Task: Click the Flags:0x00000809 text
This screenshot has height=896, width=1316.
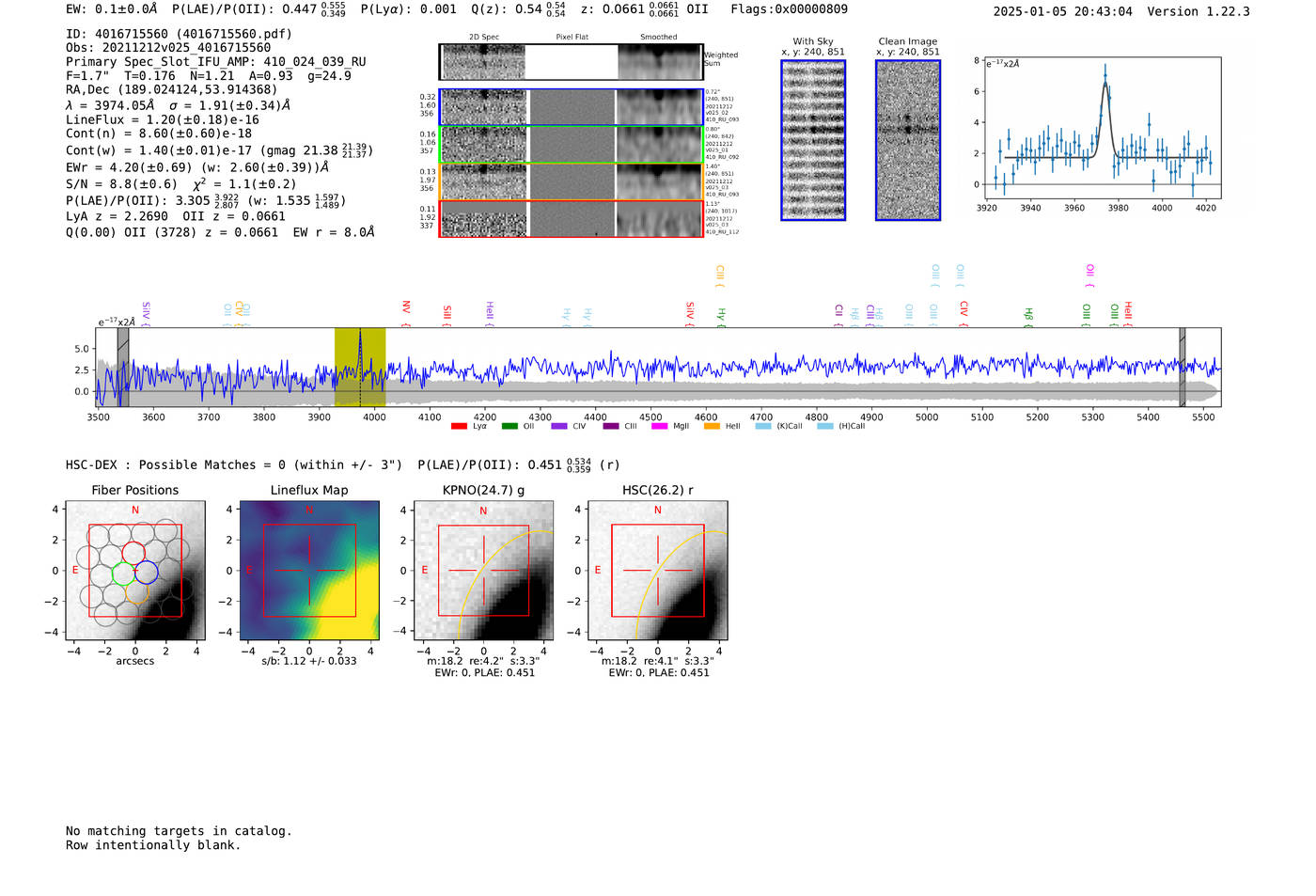Action: click(x=789, y=9)
